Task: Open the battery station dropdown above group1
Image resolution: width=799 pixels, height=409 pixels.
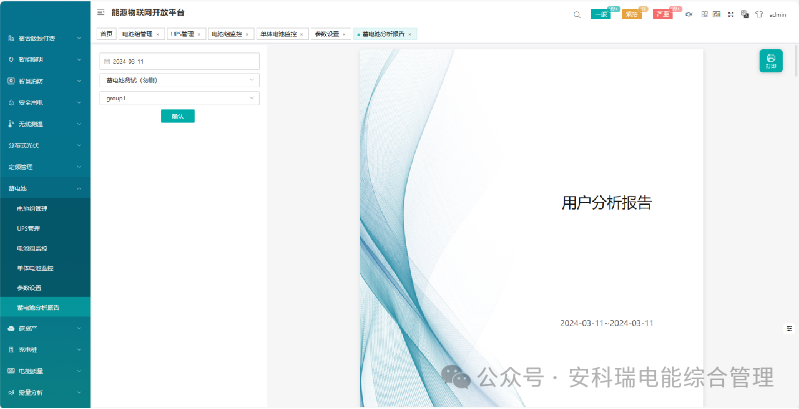Action: 179,80
